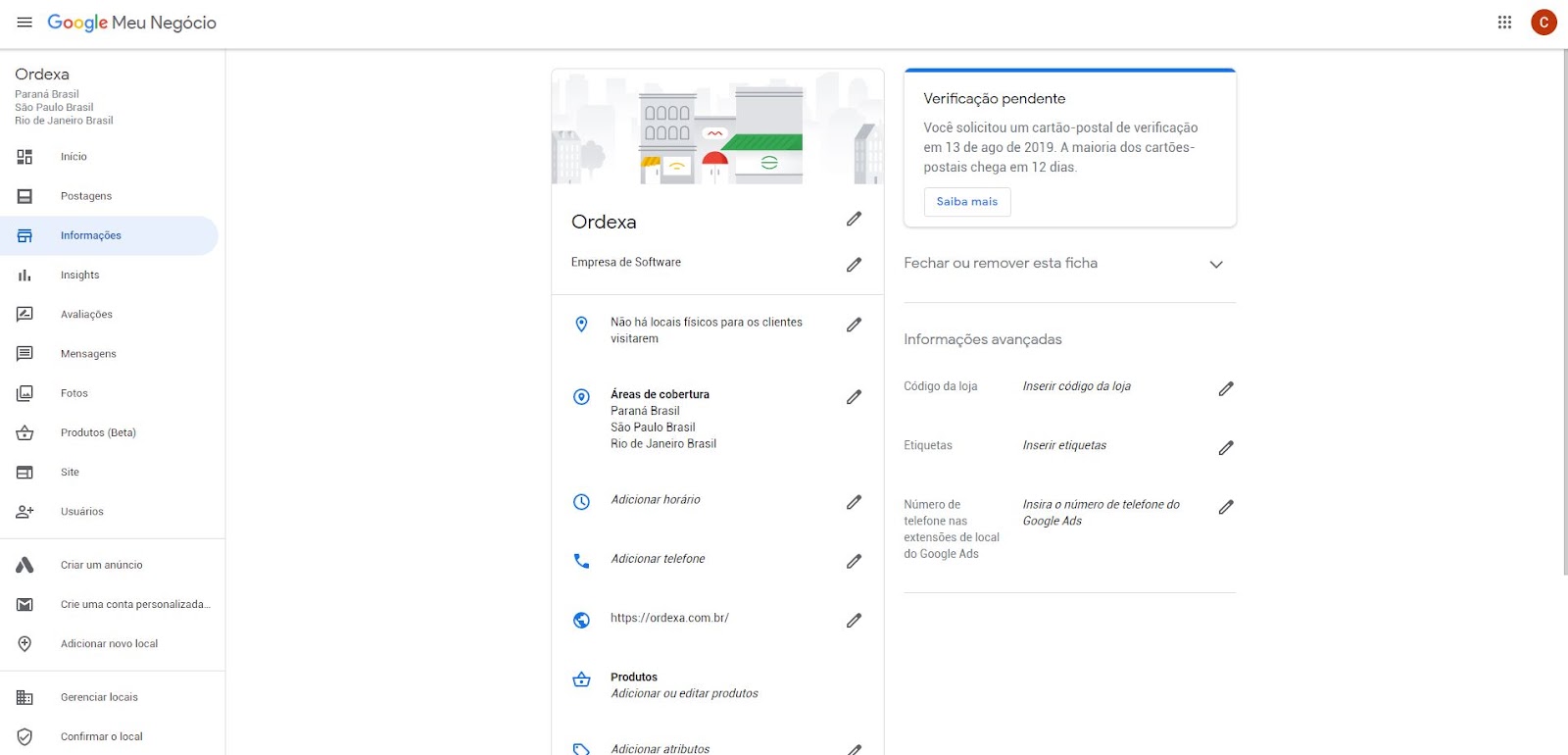Open Produtos (Beta) in sidebar

click(109, 432)
